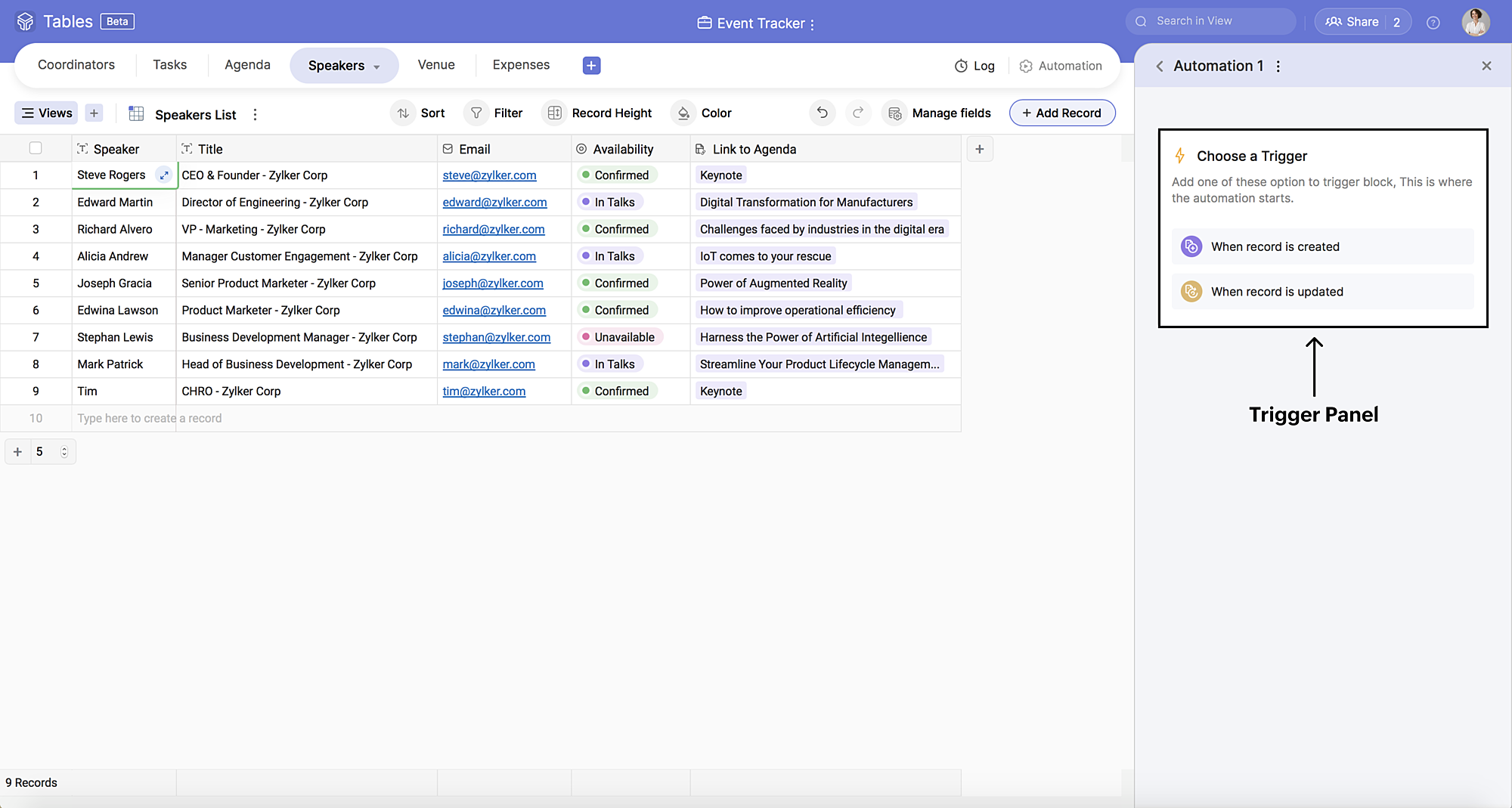The height and width of the screenshot is (808, 1512).
Task: Toggle the select all records checkbox
Action: pyautogui.click(x=36, y=149)
